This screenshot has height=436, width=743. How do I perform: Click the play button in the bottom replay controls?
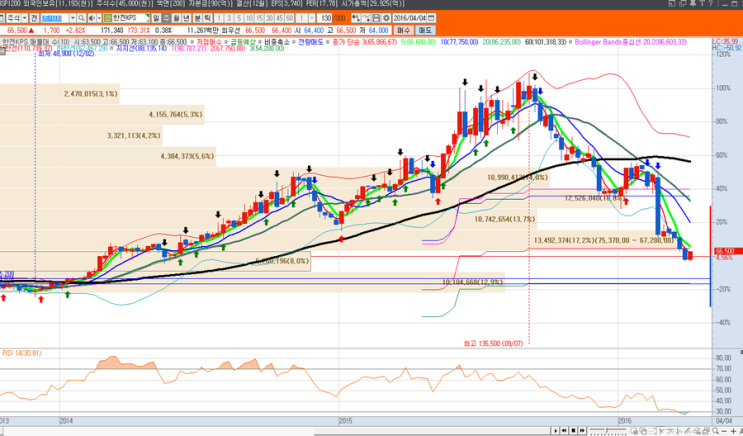(555, 430)
